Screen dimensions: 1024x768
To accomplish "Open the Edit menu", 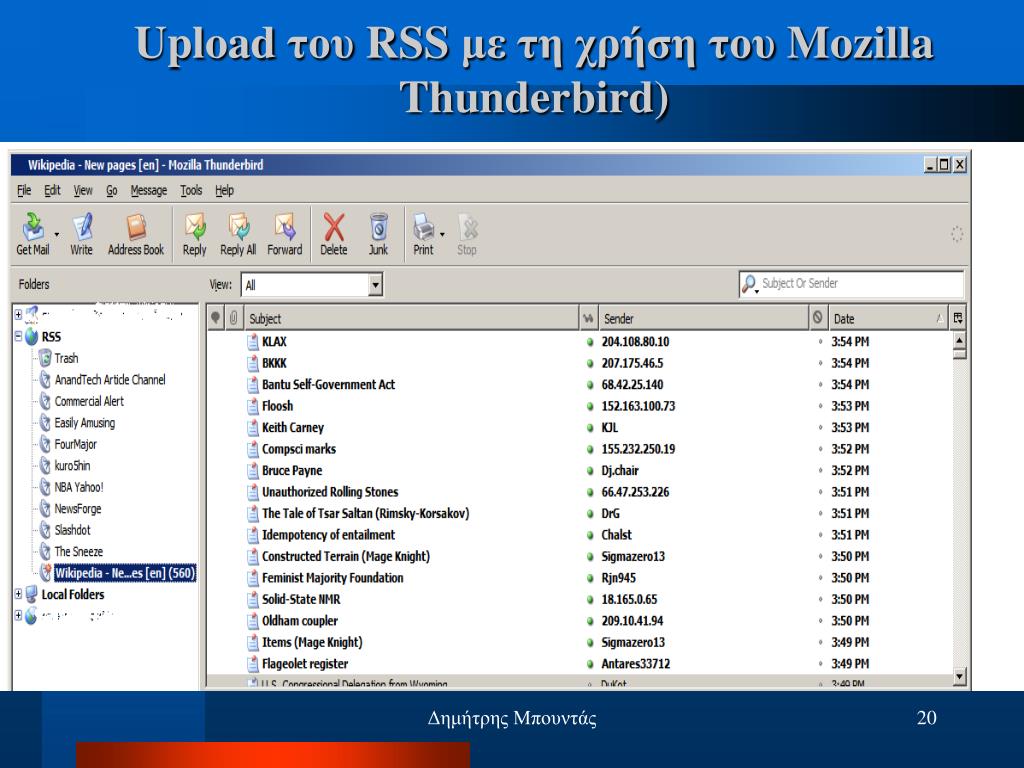I will click(52, 190).
